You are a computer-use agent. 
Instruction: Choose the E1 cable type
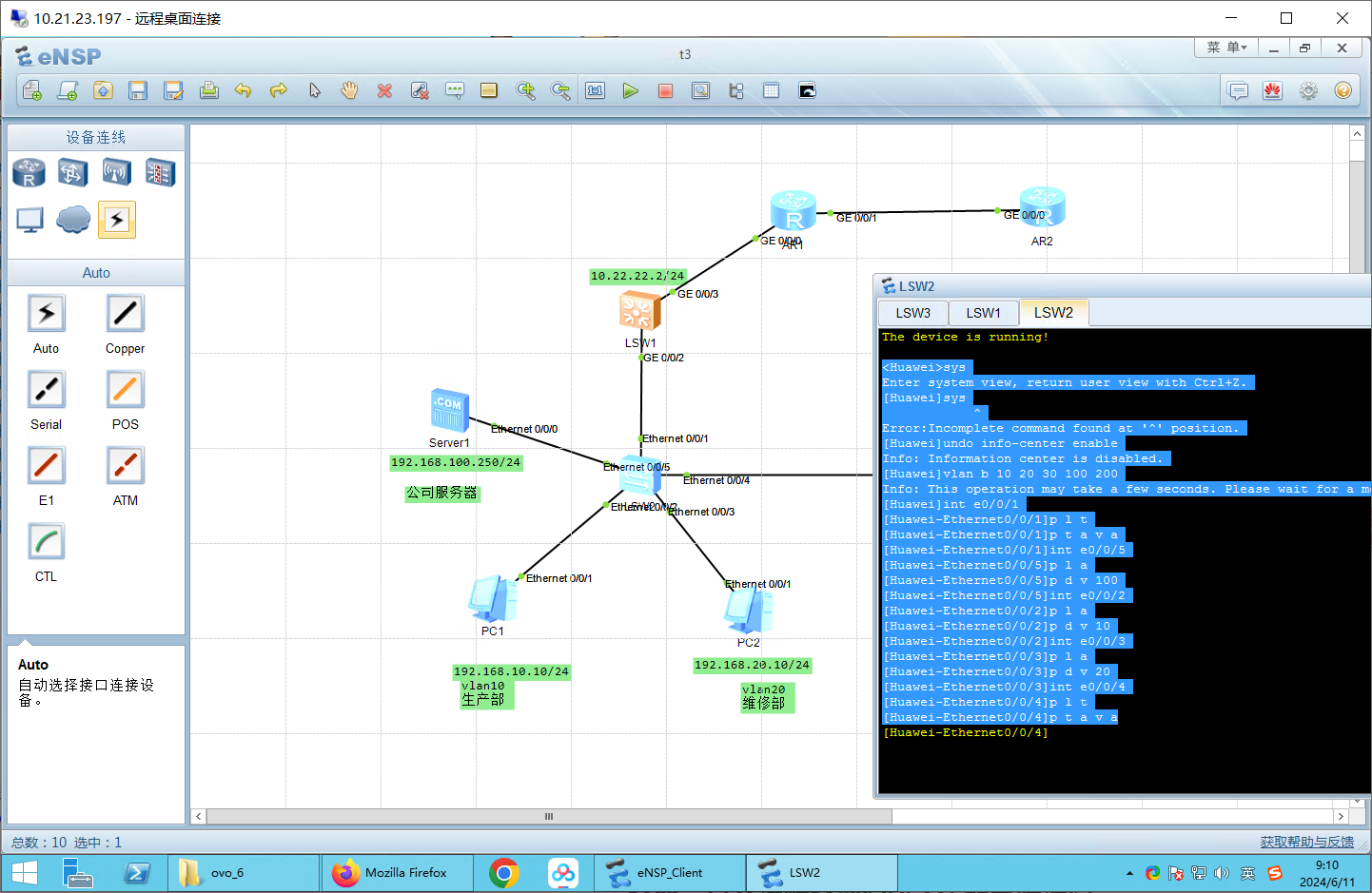(x=46, y=466)
